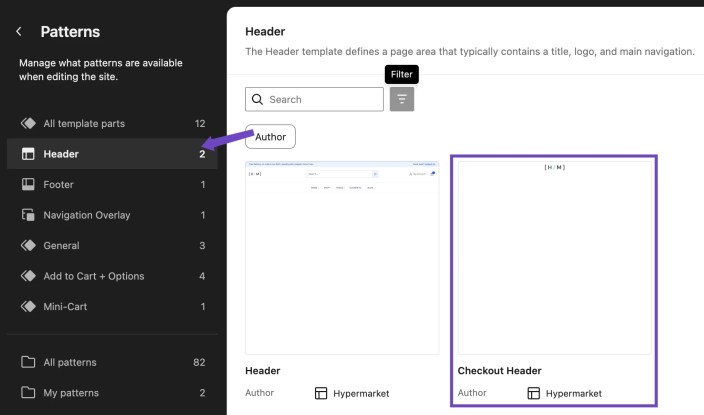Click Hypermarket author under Checkout Header
Image resolution: width=704 pixels, height=415 pixels.
(573, 393)
